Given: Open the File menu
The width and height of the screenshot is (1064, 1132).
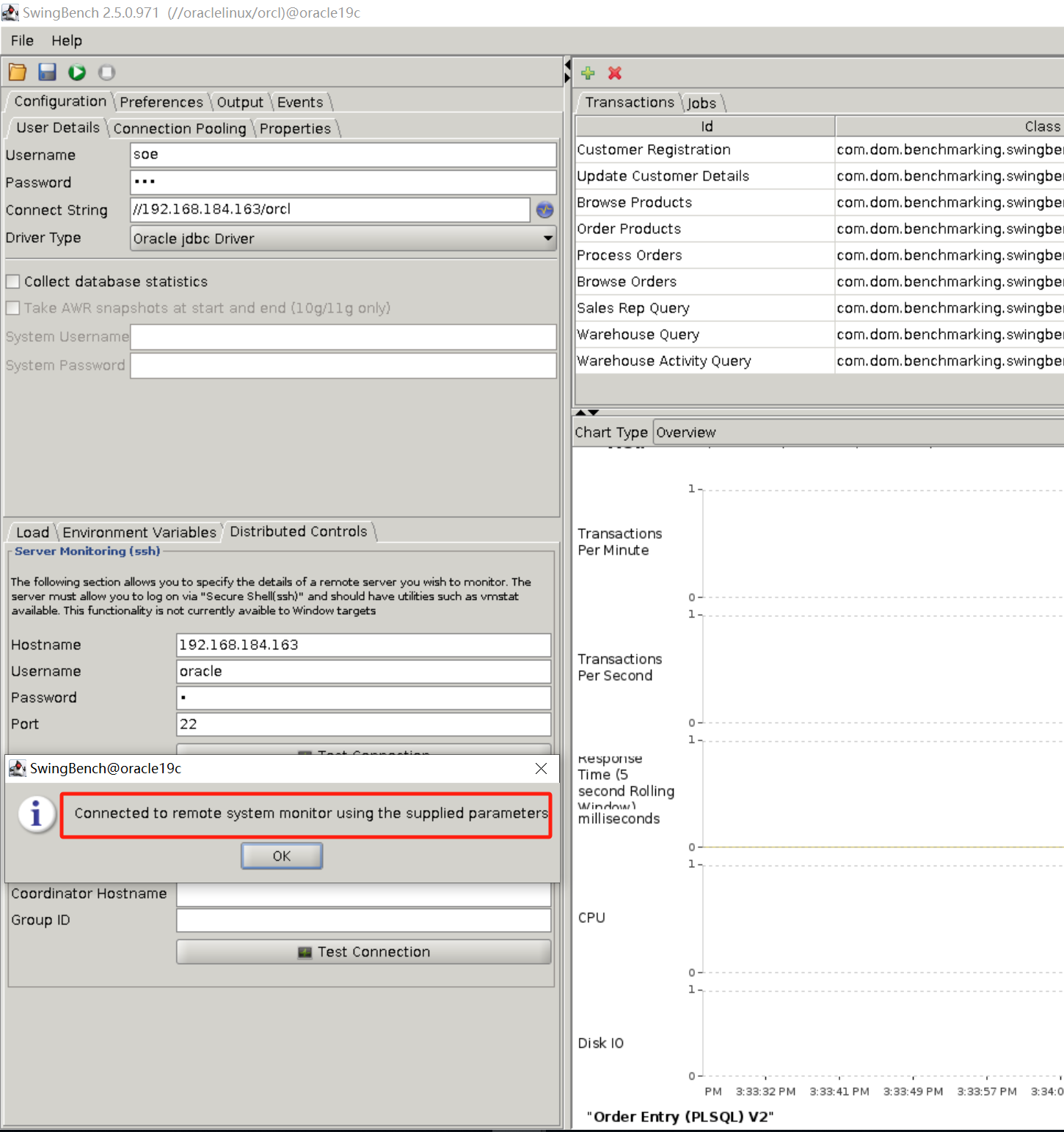Looking at the screenshot, I should [22, 40].
